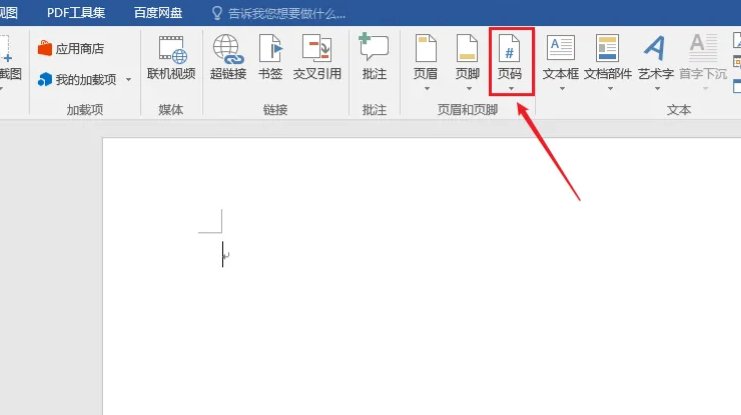The width and height of the screenshot is (741, 415).
Task: Open the Header (页眉) menu
Action: 425,62
